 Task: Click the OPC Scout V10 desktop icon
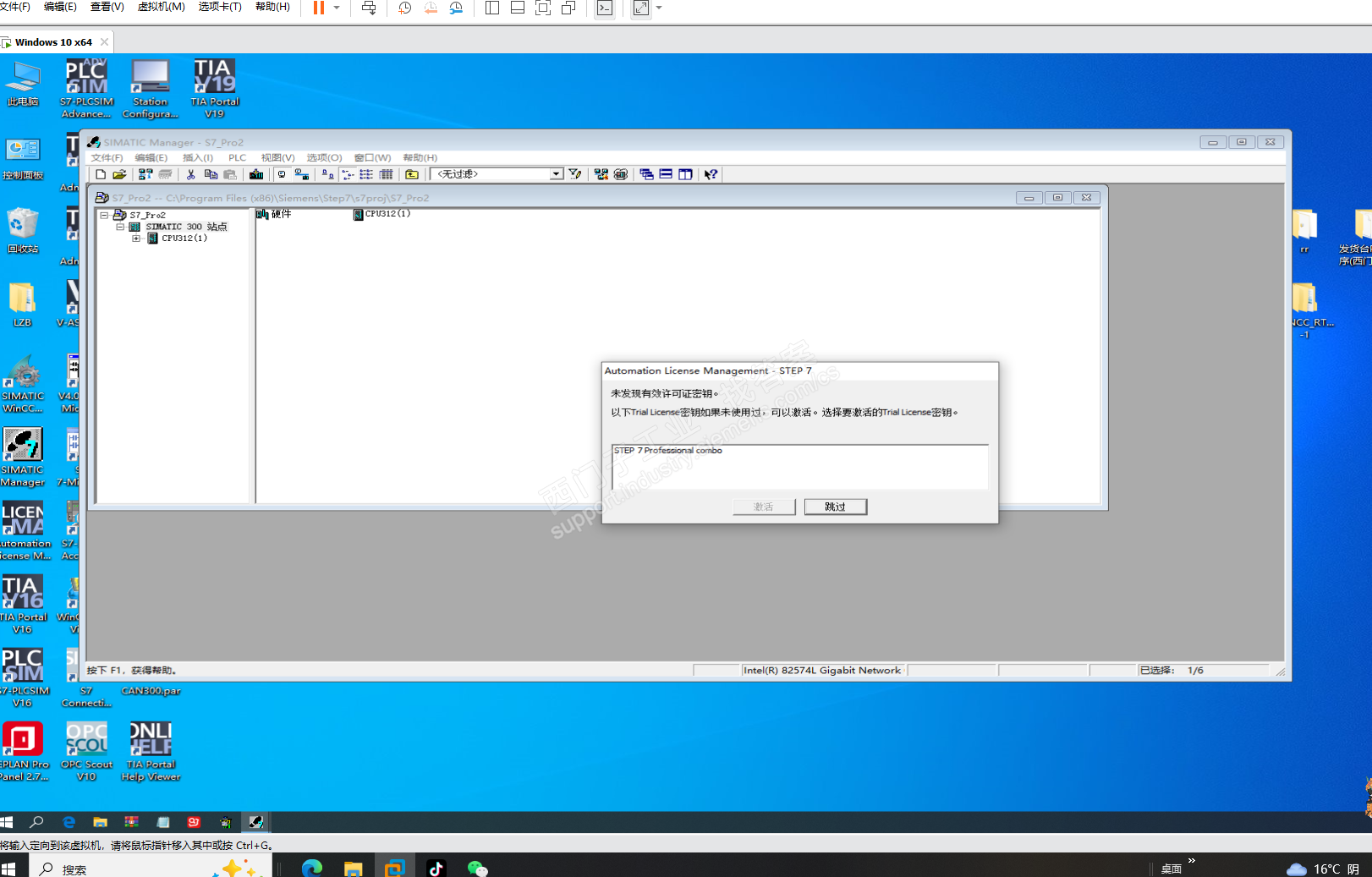pyautogui.click(x=86, y=752)
